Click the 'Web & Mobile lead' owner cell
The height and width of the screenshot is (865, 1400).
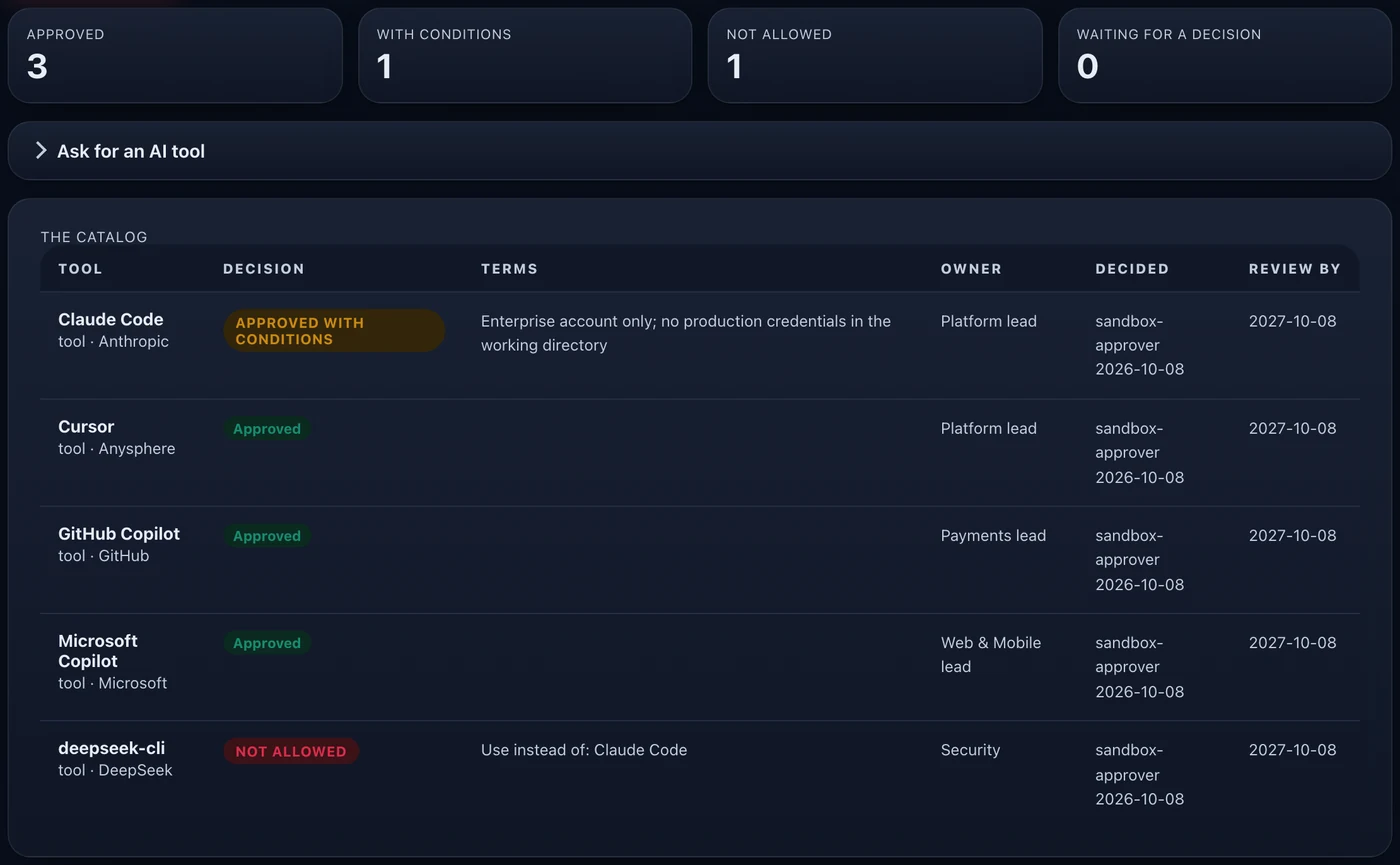[991, 655]
